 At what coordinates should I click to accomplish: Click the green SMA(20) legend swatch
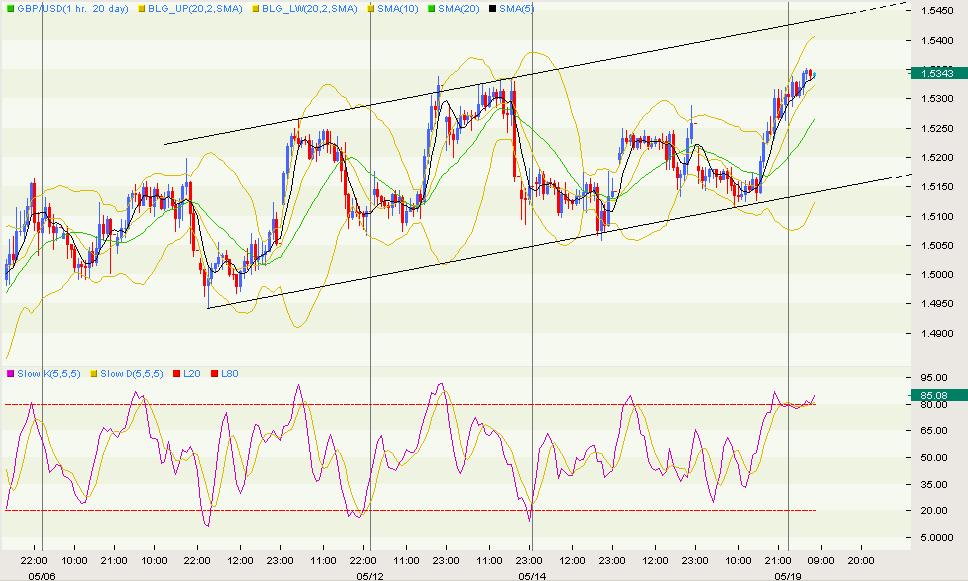tap(432, 9)
